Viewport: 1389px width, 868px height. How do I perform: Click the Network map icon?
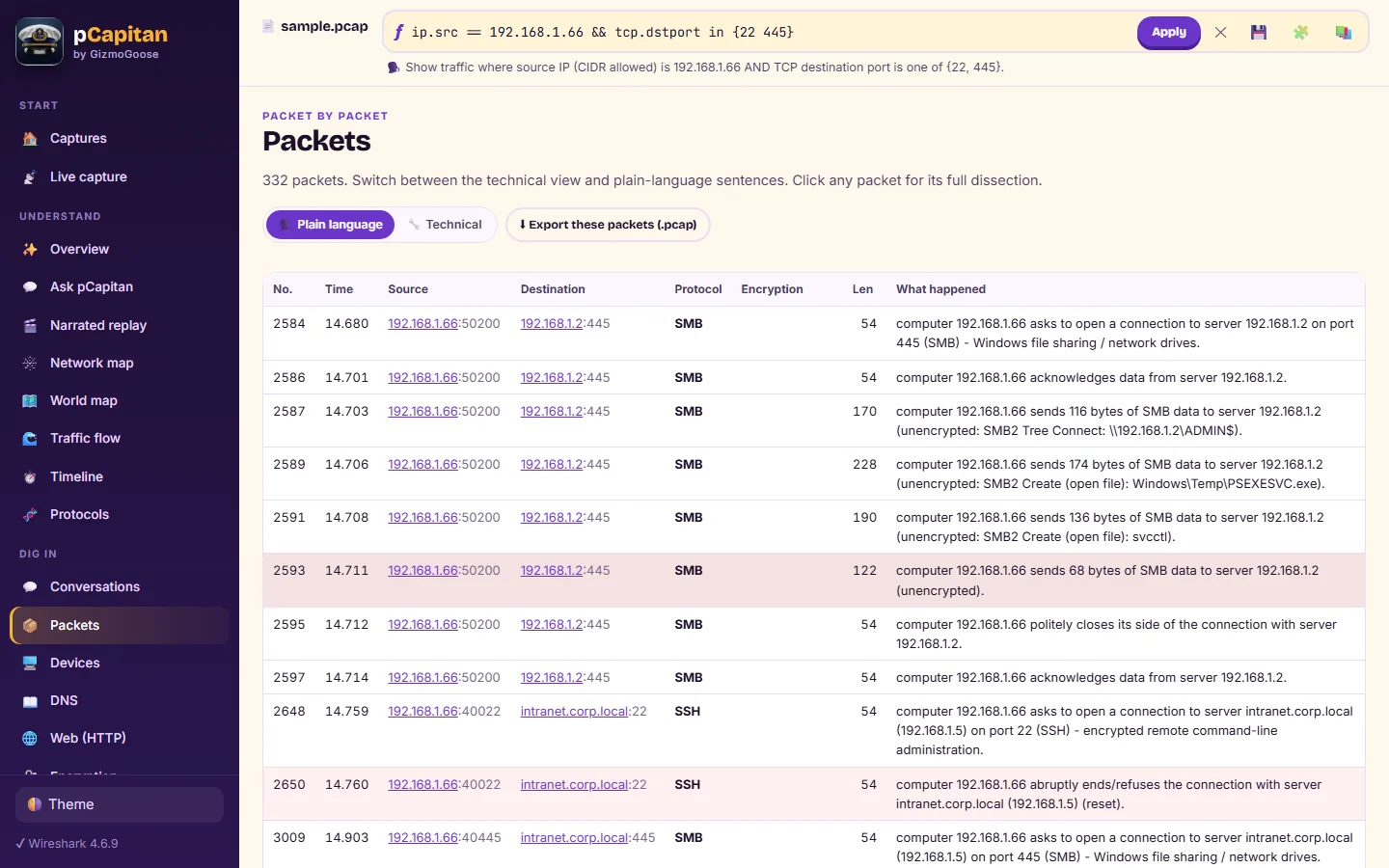(x=30, y=364)
